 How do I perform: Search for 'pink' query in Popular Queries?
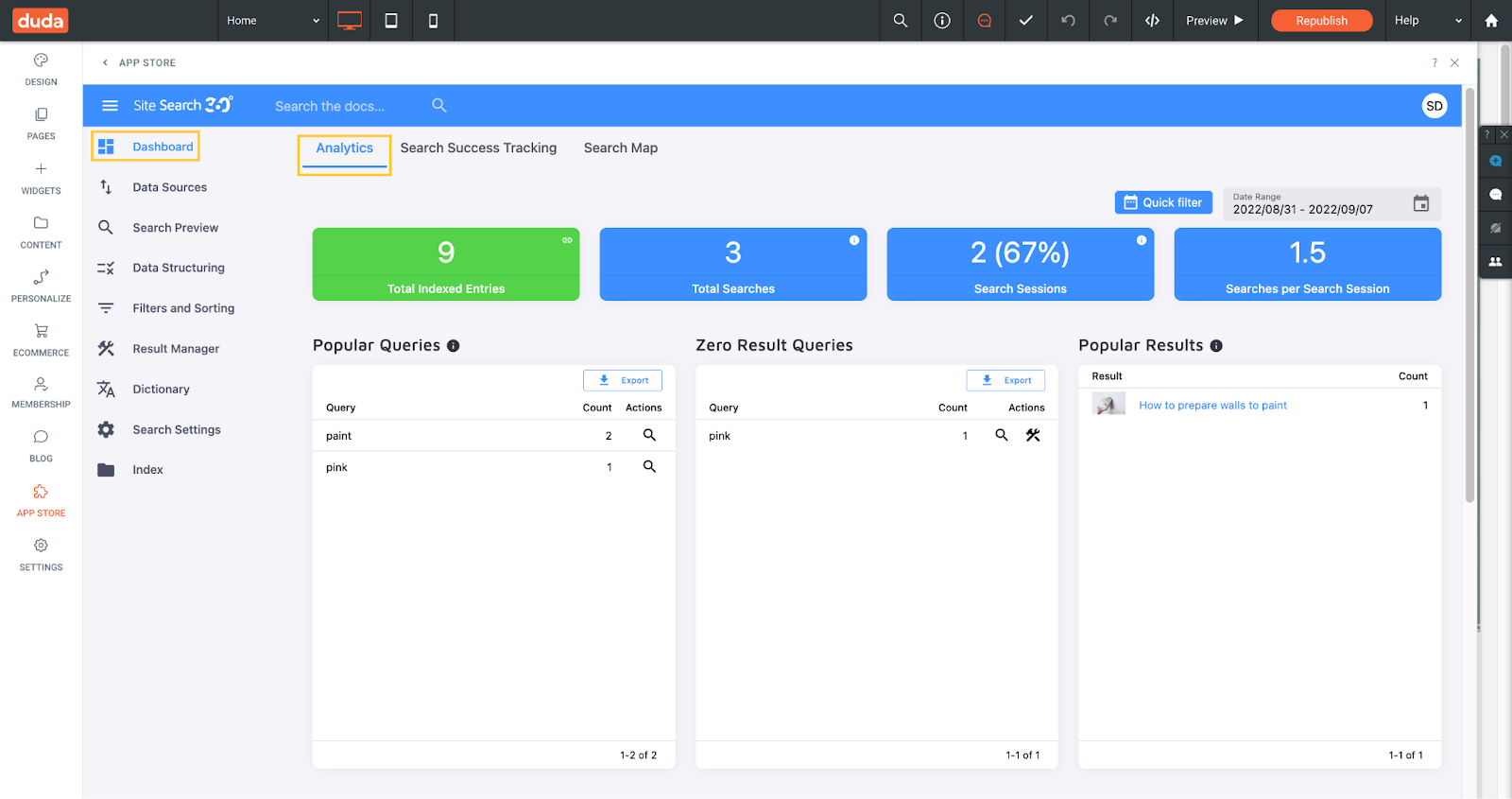pyautogui.click(x=649, y=466)
